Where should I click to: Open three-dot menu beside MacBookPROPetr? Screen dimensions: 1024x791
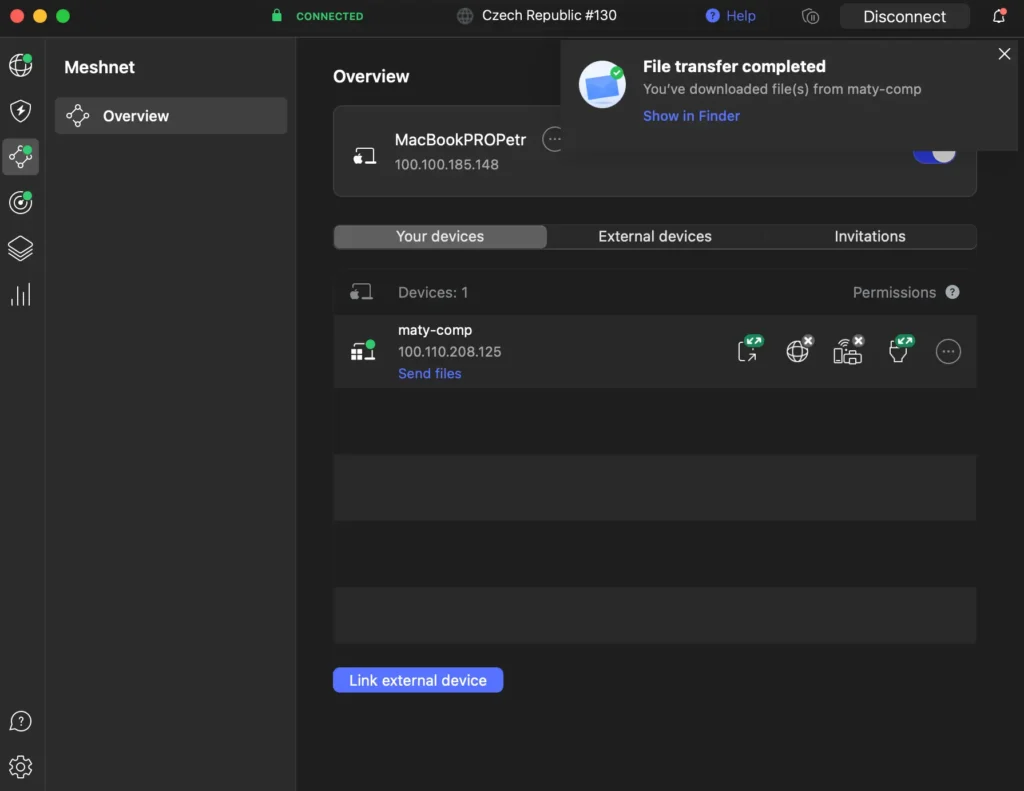point(553,140)
